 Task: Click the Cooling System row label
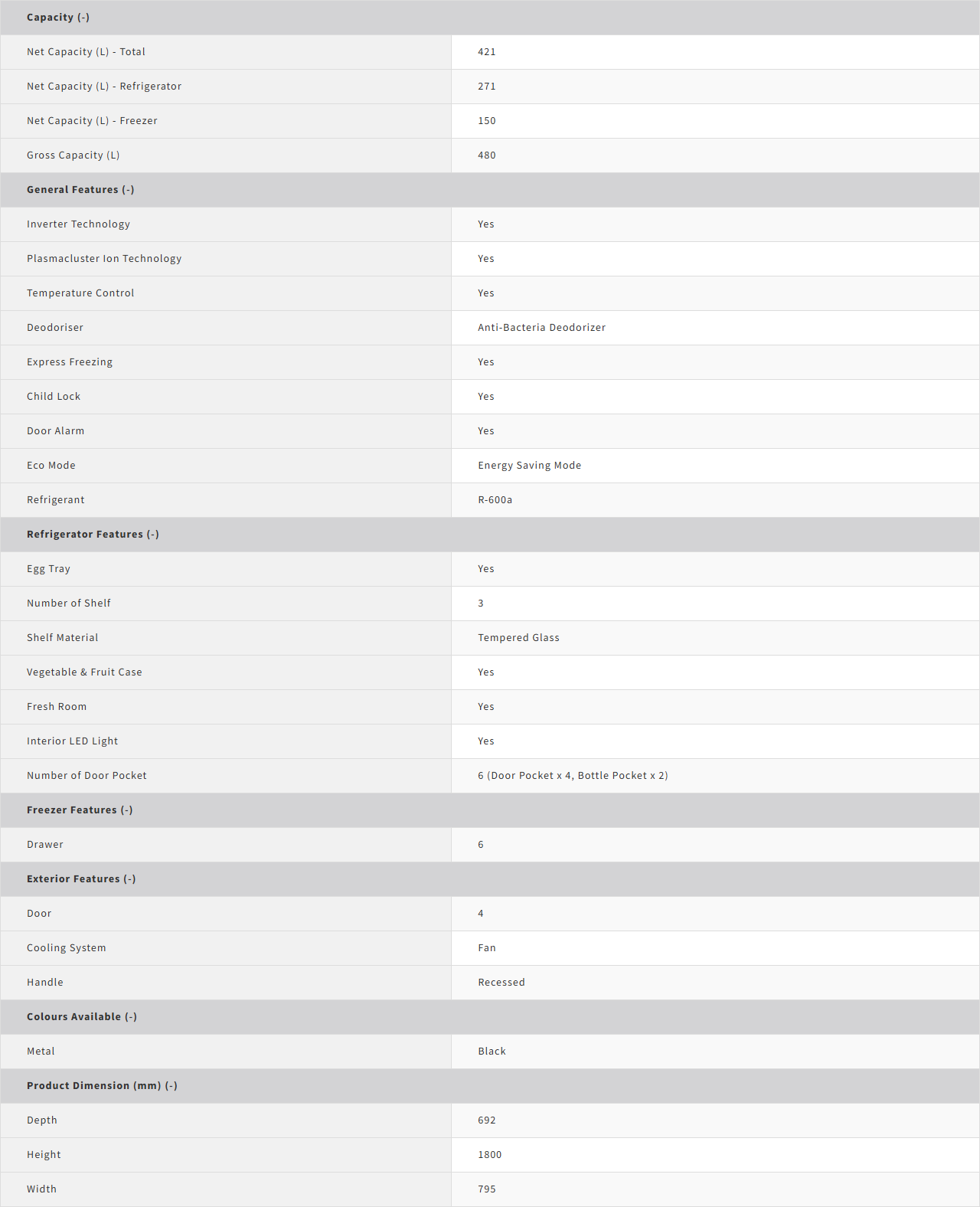pyautogui.click(x=67, y=948)
